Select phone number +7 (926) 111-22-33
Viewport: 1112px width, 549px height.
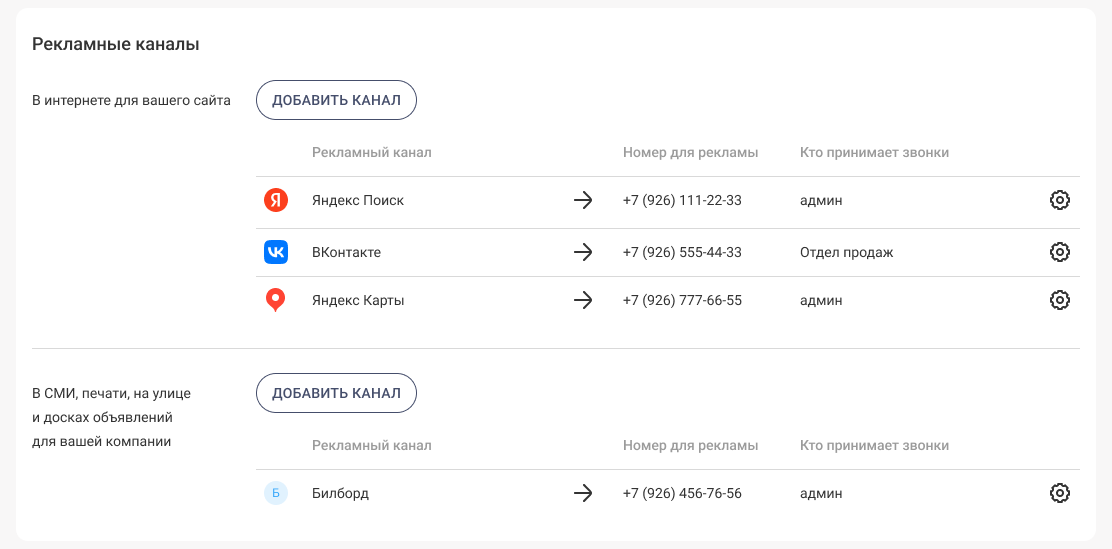[682, 200]
